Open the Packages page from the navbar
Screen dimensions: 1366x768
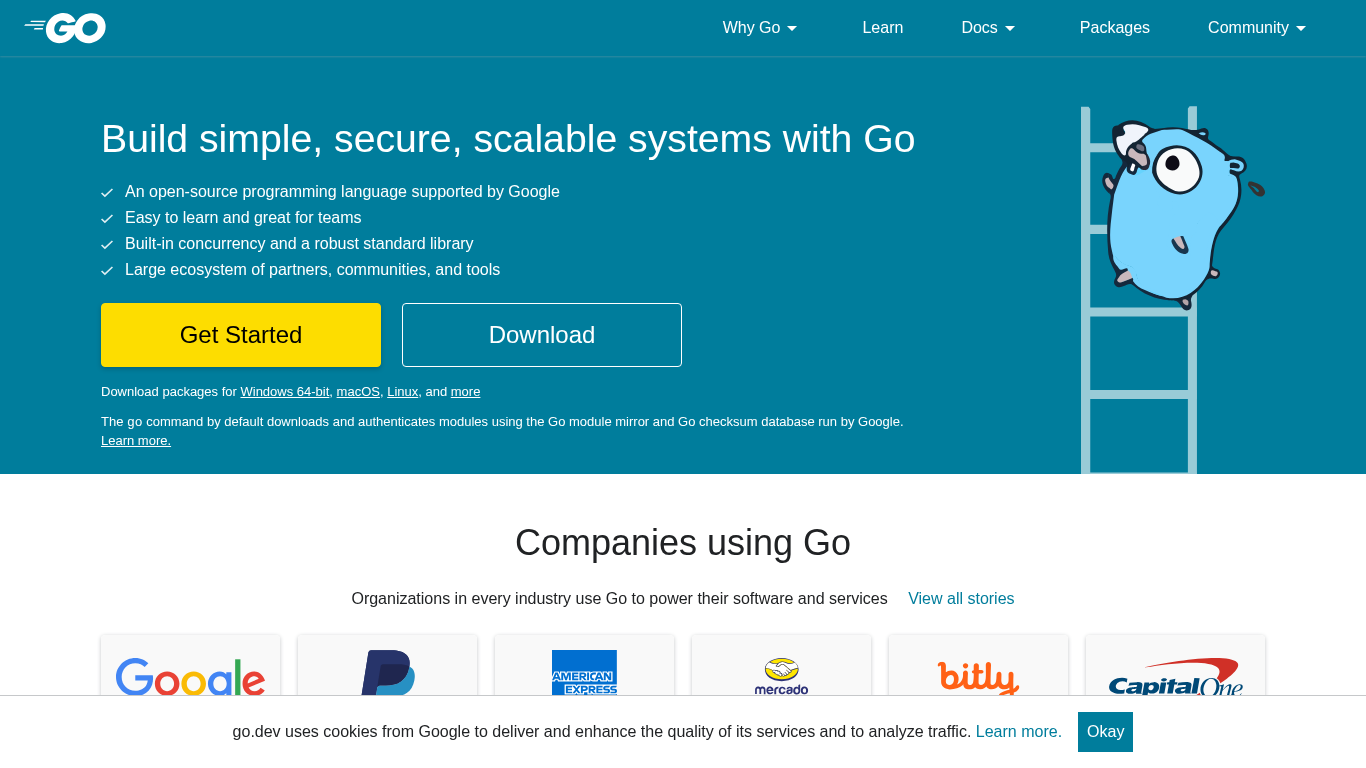click(x=1115, y=28)
